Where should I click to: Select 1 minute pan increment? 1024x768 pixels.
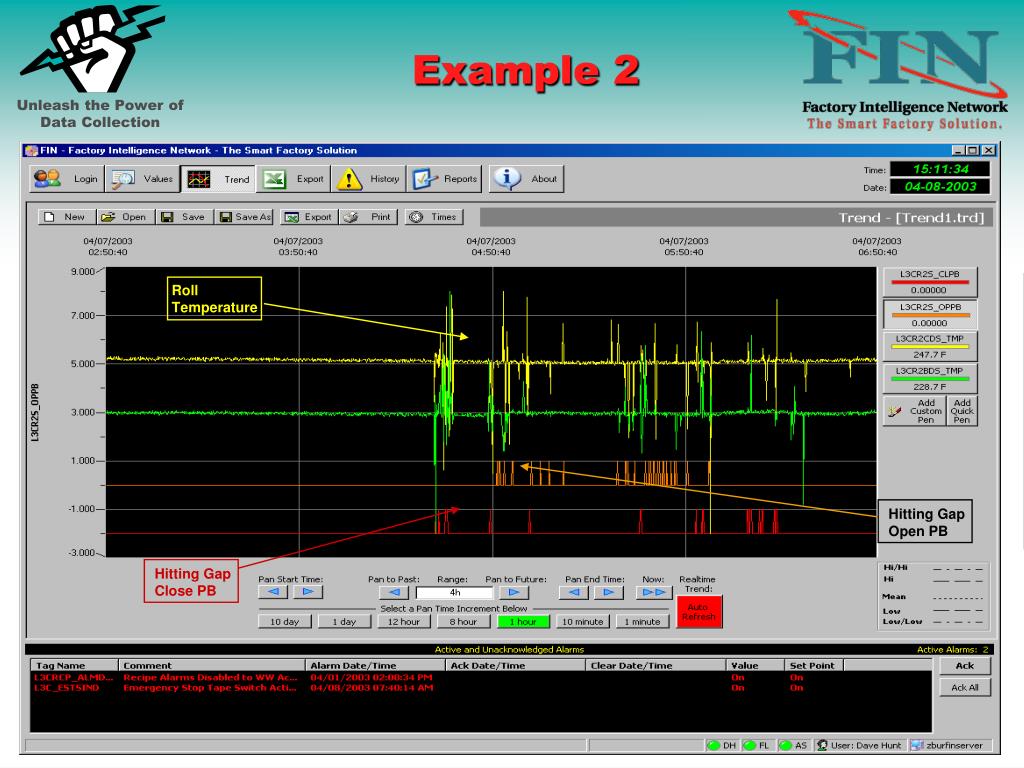643,622
